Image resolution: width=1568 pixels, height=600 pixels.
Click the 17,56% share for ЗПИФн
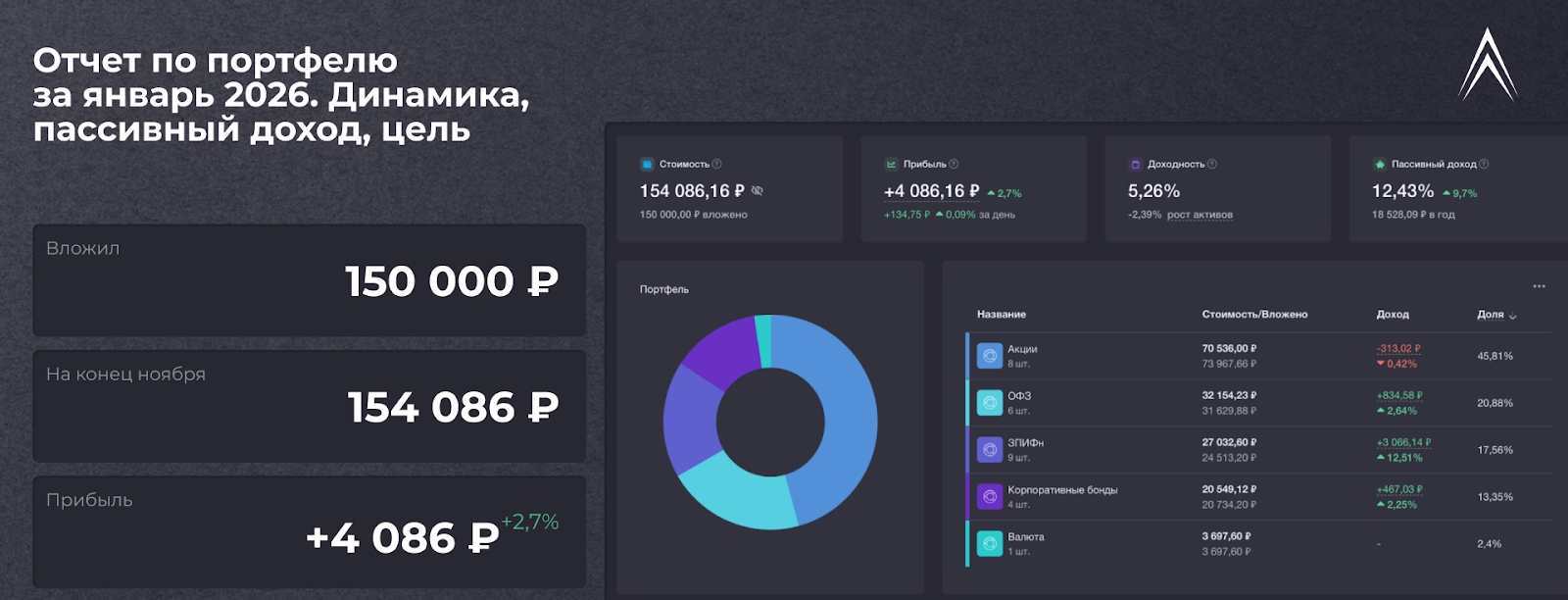point(1494,450)
